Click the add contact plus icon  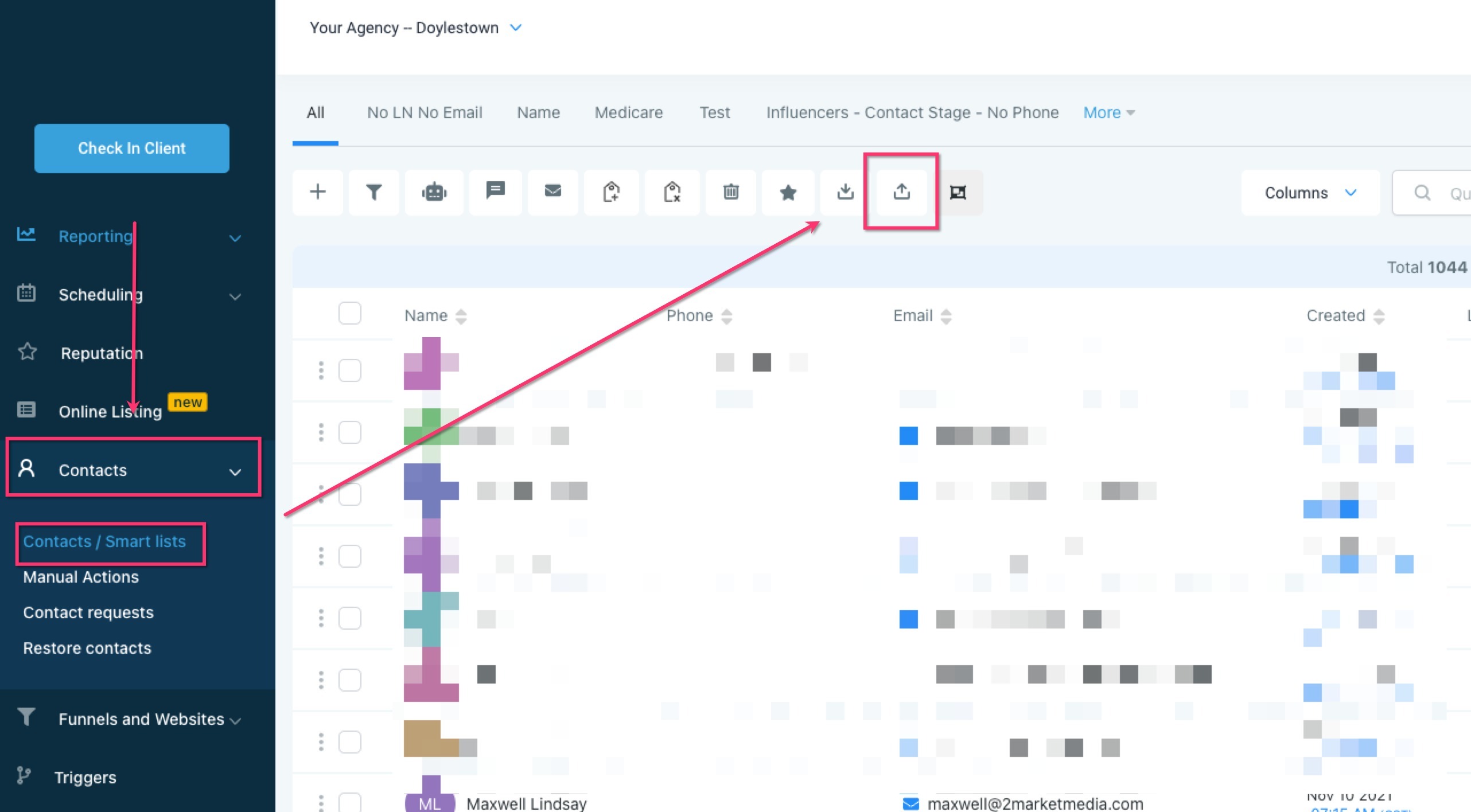click(317, 192)
